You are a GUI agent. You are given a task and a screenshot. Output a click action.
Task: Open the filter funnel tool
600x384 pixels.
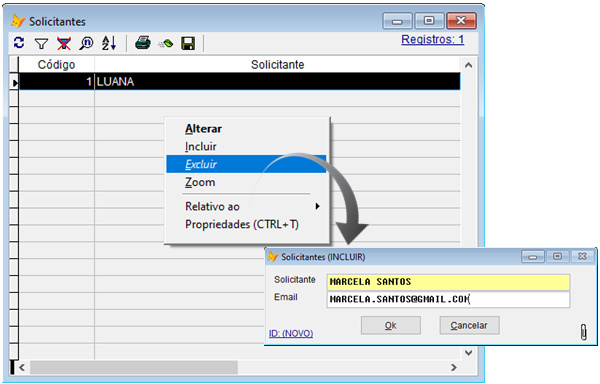[x=41, y=44]
